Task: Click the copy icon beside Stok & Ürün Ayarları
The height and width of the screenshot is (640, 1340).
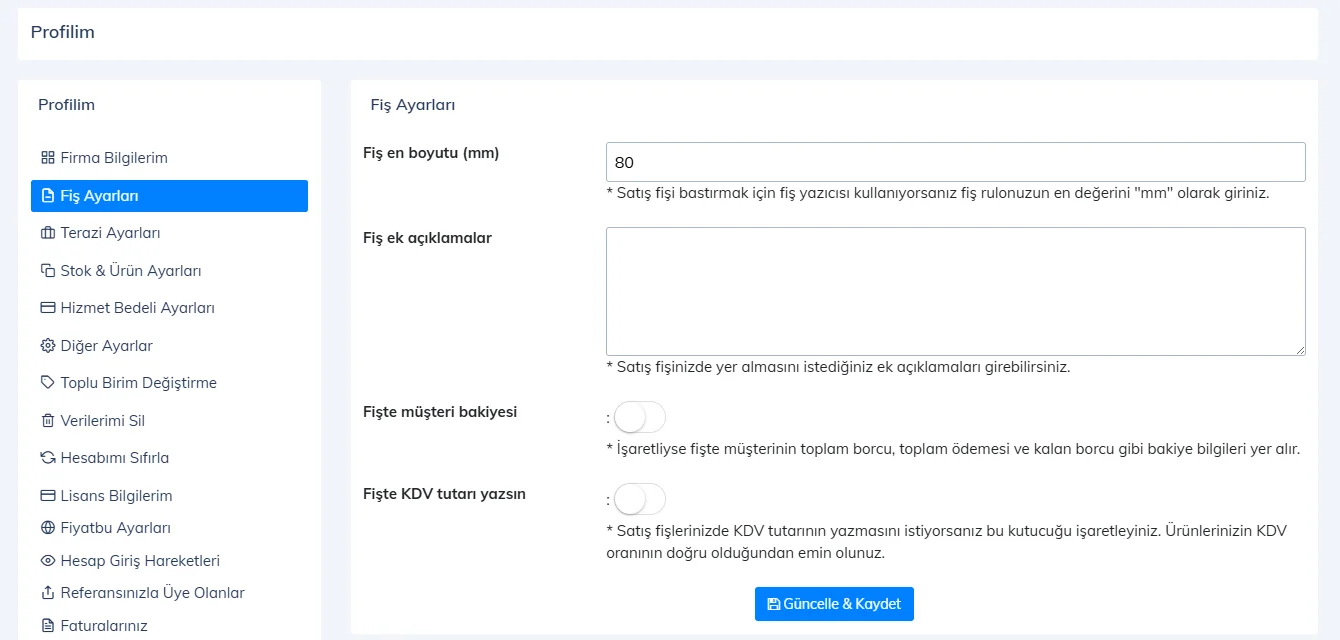Action: coord(47,271)
